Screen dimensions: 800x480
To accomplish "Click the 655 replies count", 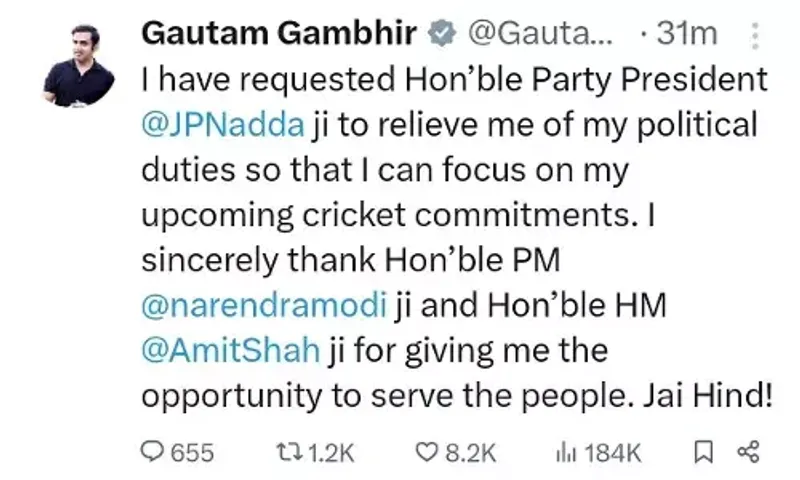I will pyautogui.click(x=192, y=453).
